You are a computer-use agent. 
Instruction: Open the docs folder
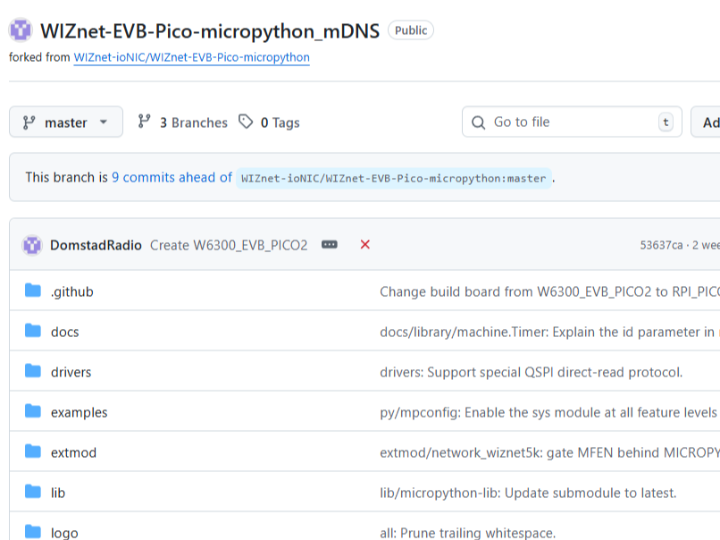click(65, 332)
